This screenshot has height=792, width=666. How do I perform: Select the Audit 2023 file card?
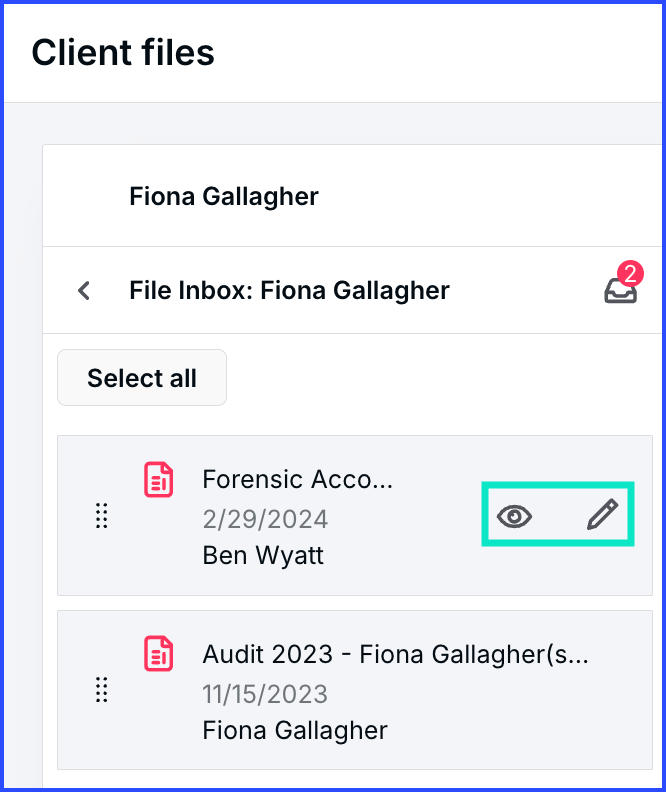pos(355,689)
